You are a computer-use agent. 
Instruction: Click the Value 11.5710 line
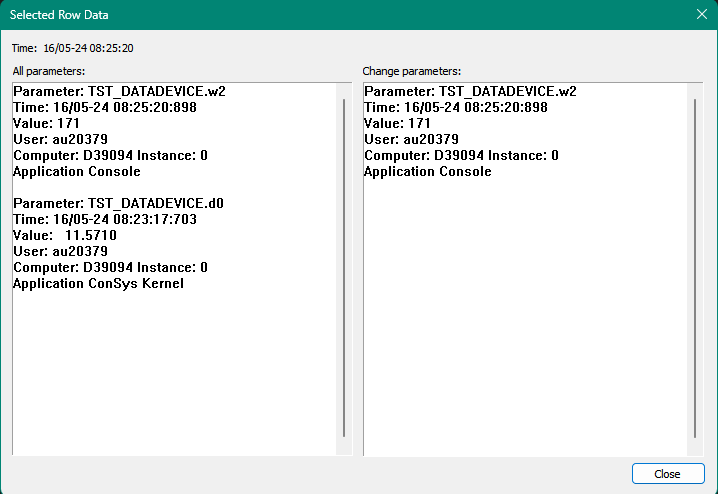pos(65,235)
